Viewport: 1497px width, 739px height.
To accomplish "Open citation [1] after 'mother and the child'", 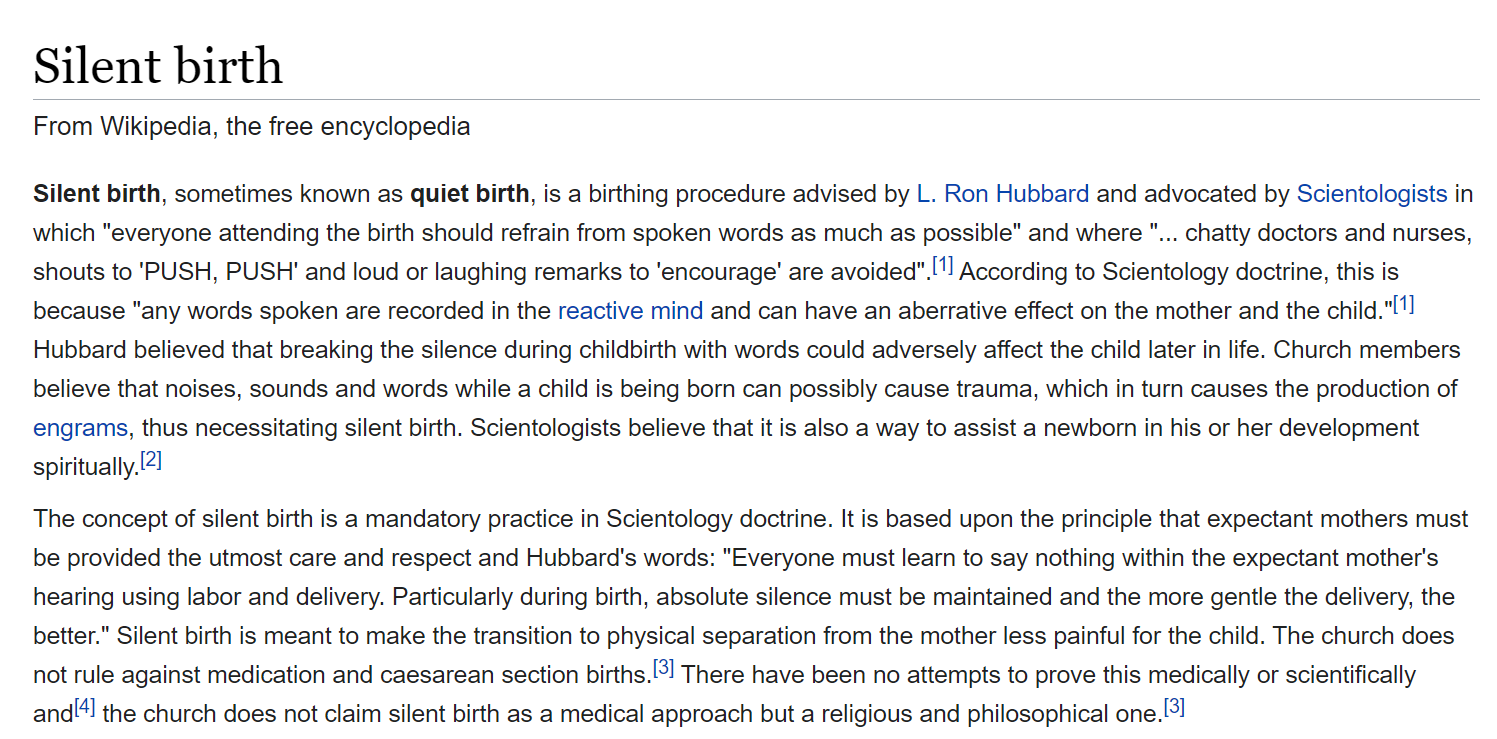I will pyautogui.click(x=1403, y=304).
